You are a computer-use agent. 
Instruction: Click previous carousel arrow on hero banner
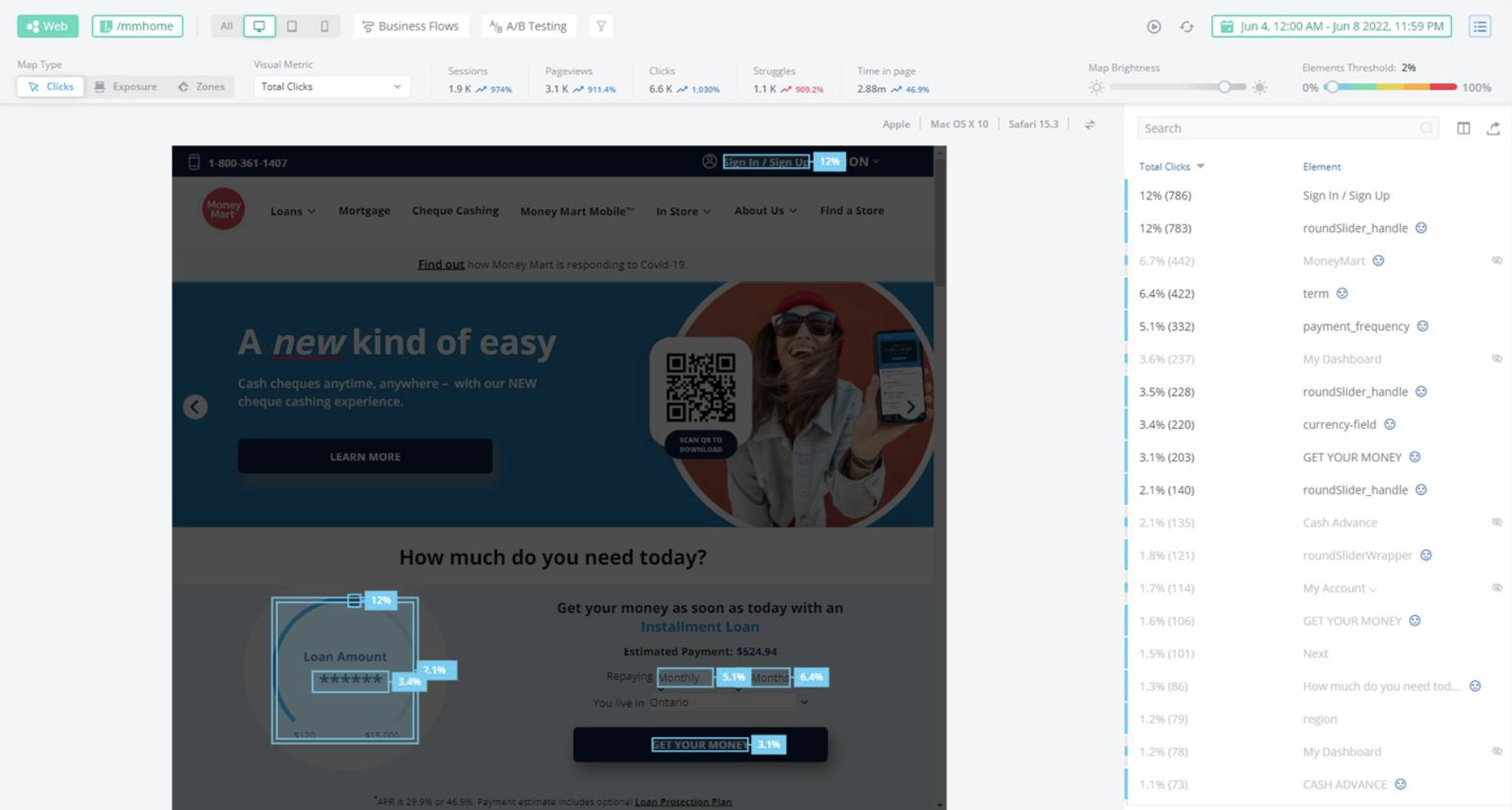(195, 407)
